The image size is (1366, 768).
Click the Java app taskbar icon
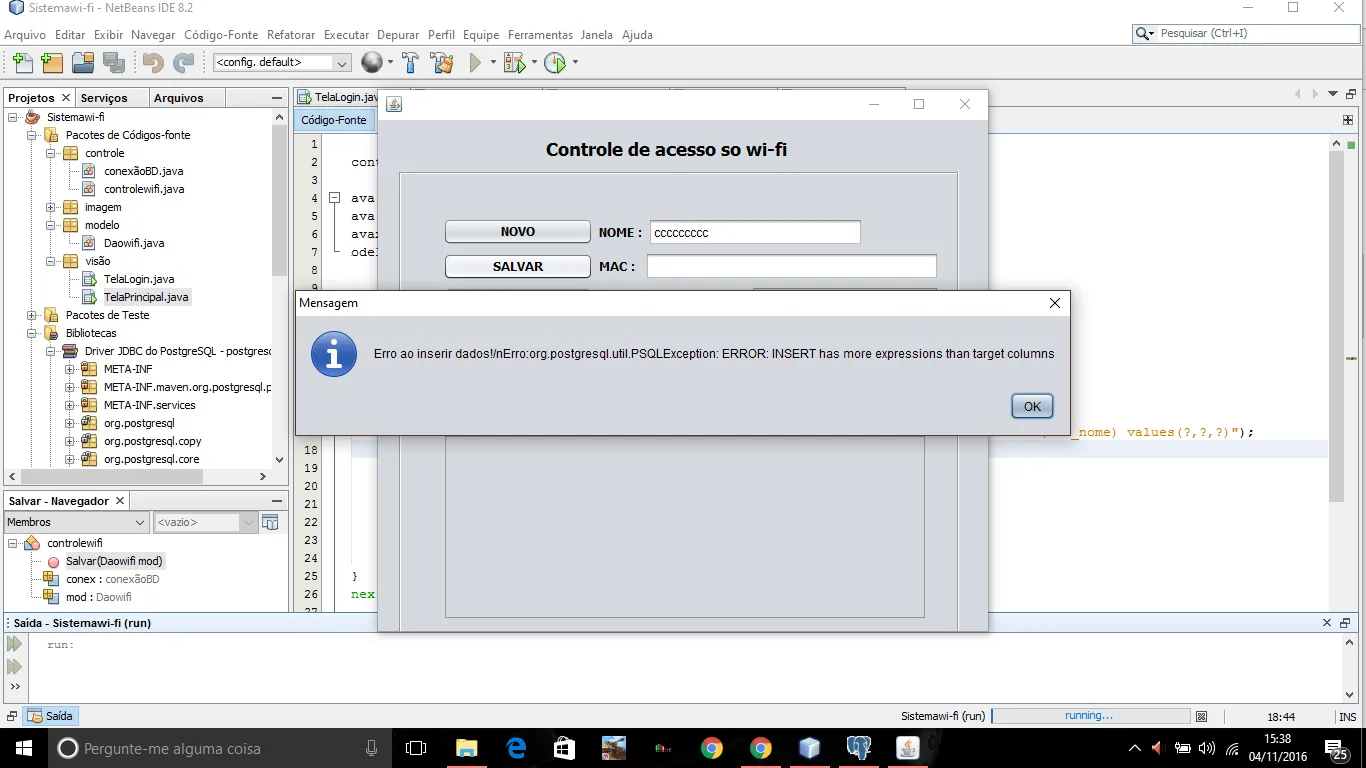(907, 748)
